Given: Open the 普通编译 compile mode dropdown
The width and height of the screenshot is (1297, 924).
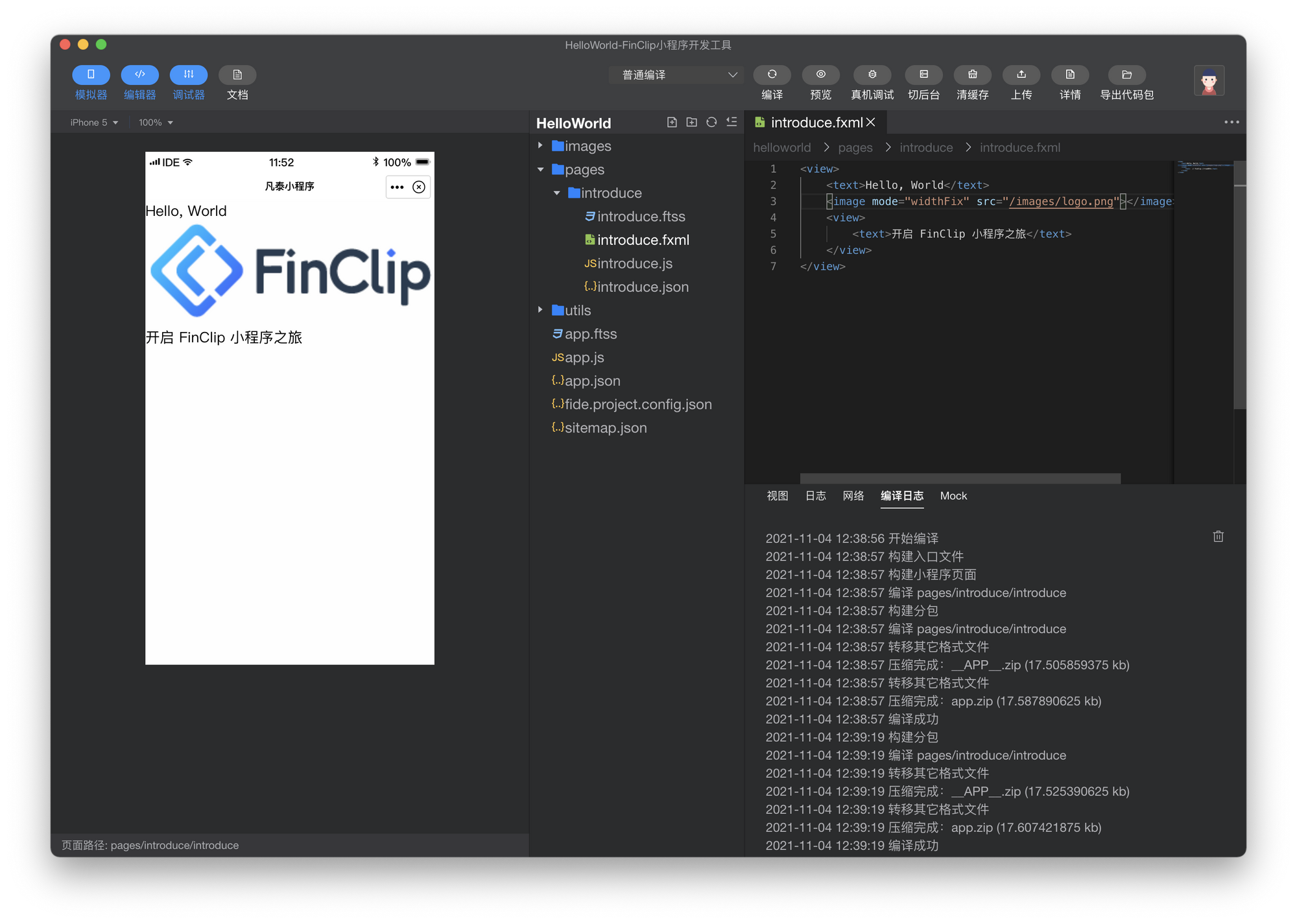Looking at the screenshot, I should (x=676, y=75).
